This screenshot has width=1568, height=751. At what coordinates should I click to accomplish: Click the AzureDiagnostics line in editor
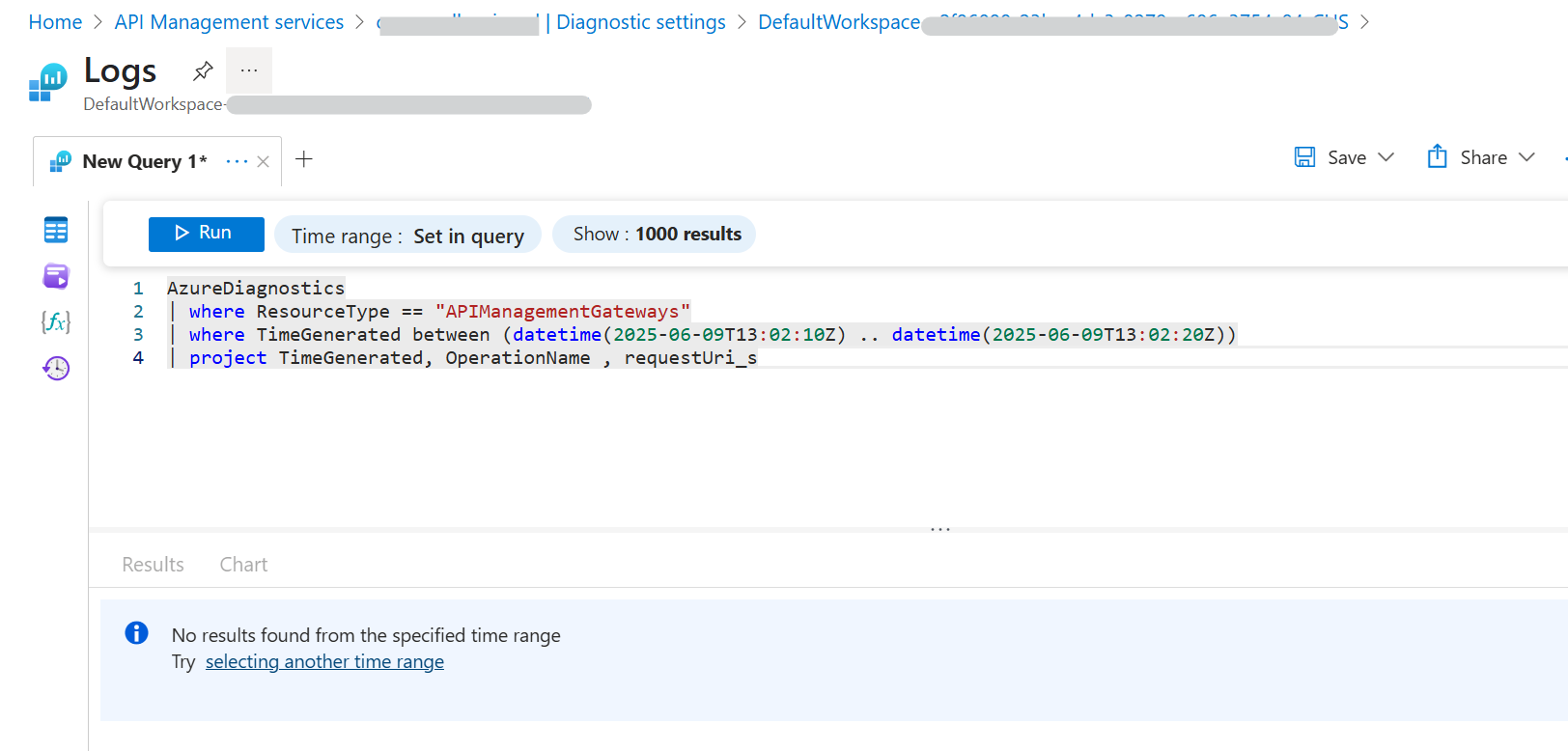(x=256, y=288)
